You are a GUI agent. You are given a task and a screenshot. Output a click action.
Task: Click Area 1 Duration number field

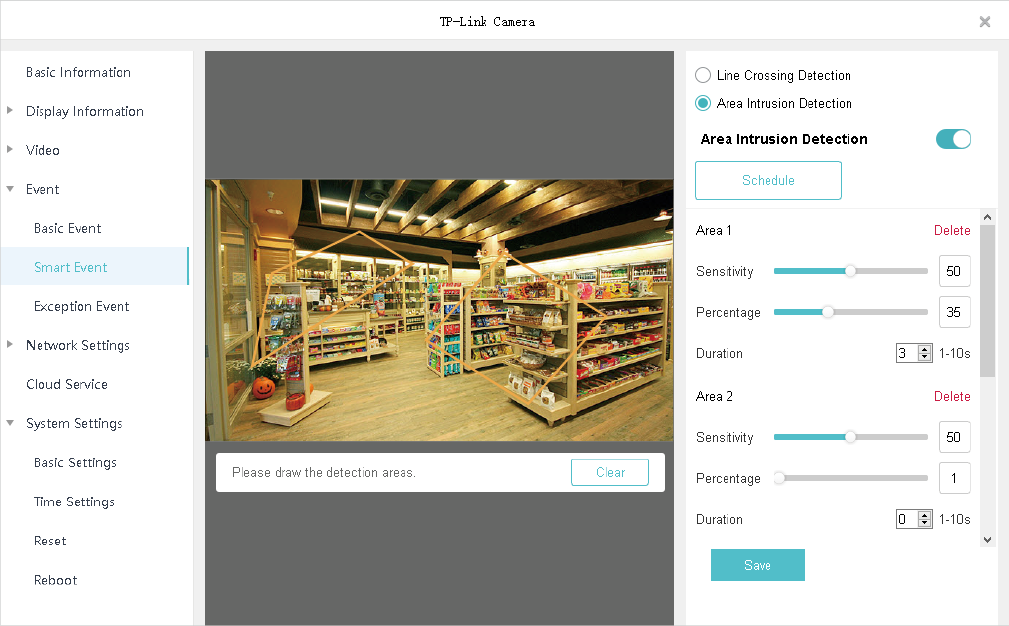(907, 353)
